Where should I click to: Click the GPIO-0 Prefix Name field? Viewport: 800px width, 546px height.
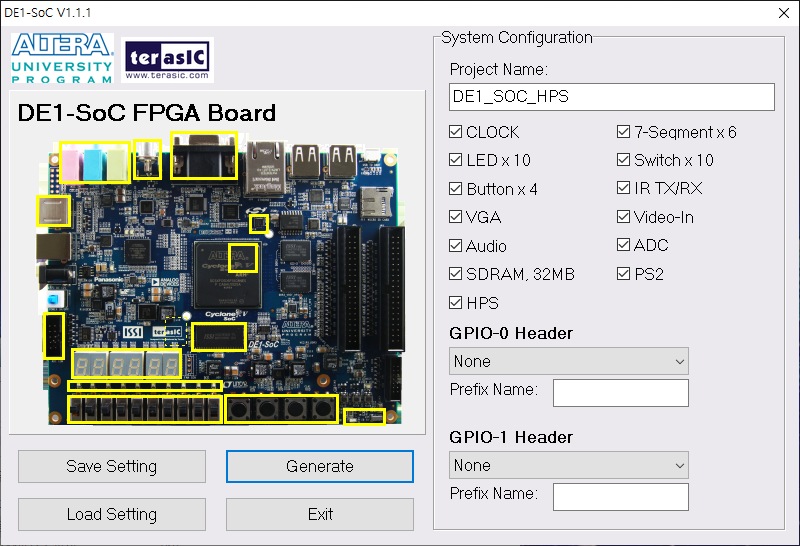coord(621,393)
